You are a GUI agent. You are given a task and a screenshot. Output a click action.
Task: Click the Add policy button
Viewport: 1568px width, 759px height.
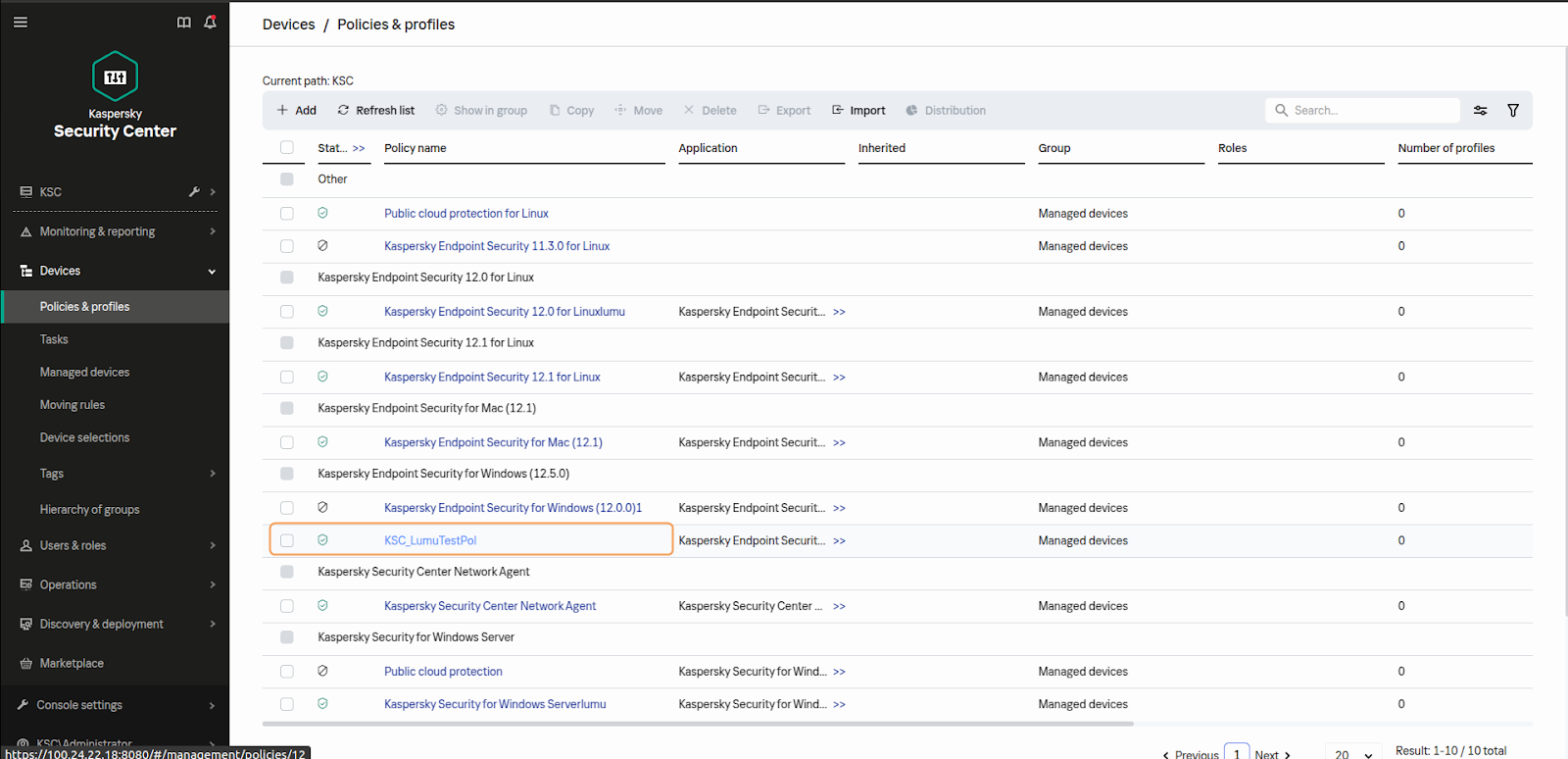(x=297, y=111)
